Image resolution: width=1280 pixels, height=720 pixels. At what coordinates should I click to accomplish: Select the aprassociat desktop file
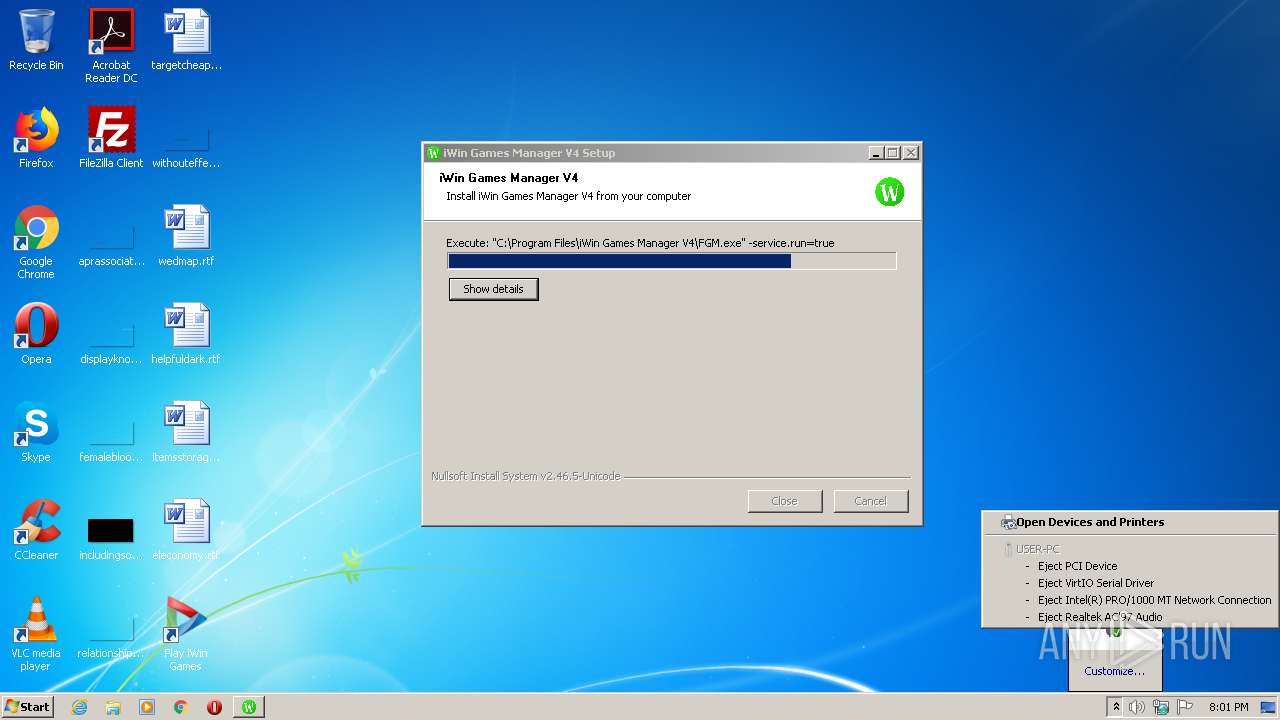(111, 243)
